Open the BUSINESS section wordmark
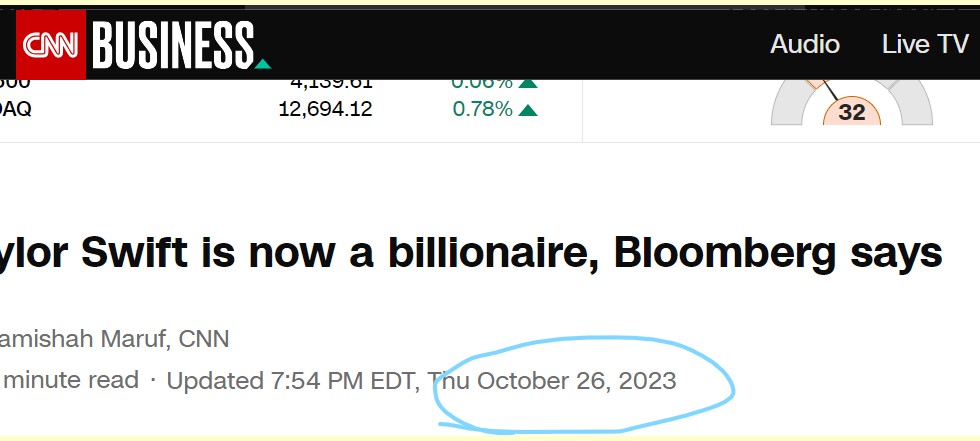 pyautogui.click(x=172, y=45)
